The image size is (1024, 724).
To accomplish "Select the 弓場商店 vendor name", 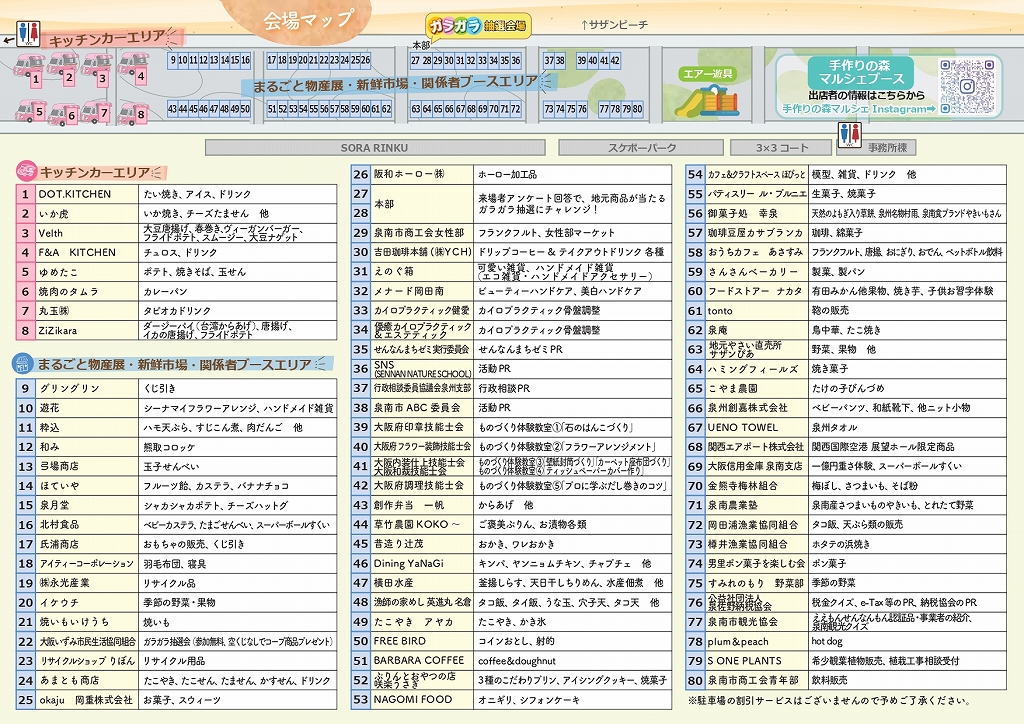I will pyautogui.click(x=59, y=466).
